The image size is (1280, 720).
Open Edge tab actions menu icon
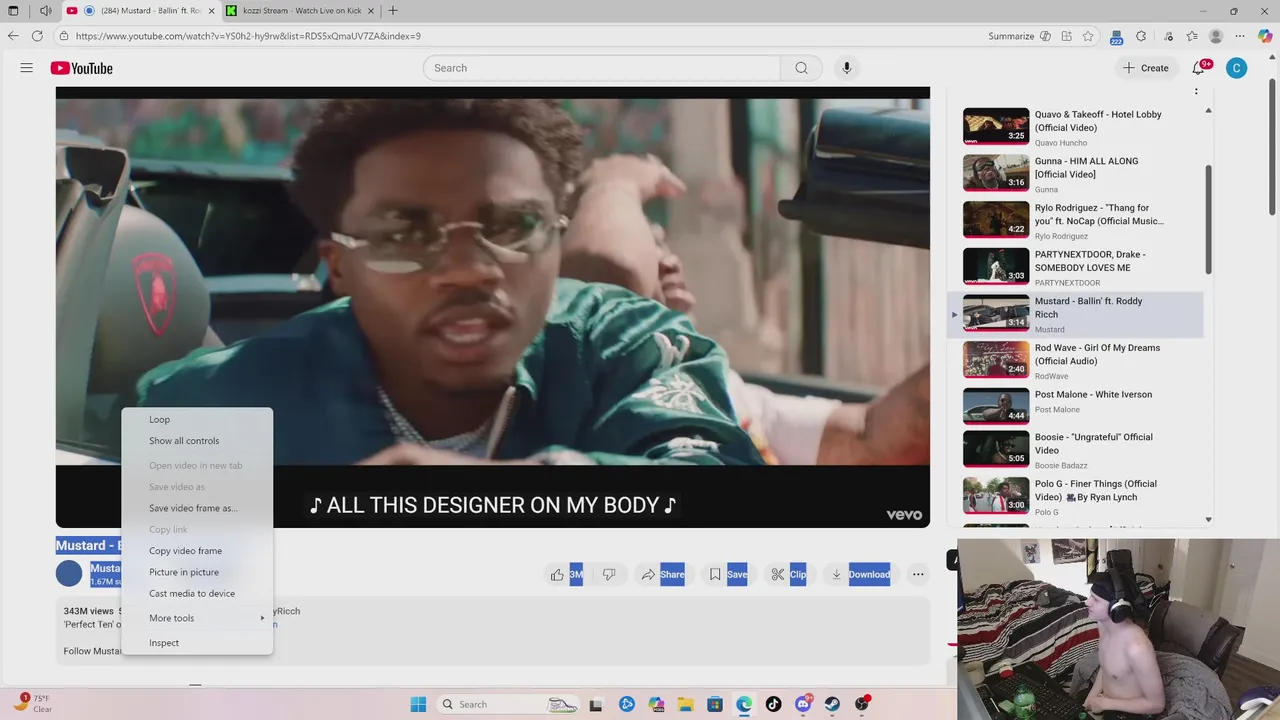(13, 11)
